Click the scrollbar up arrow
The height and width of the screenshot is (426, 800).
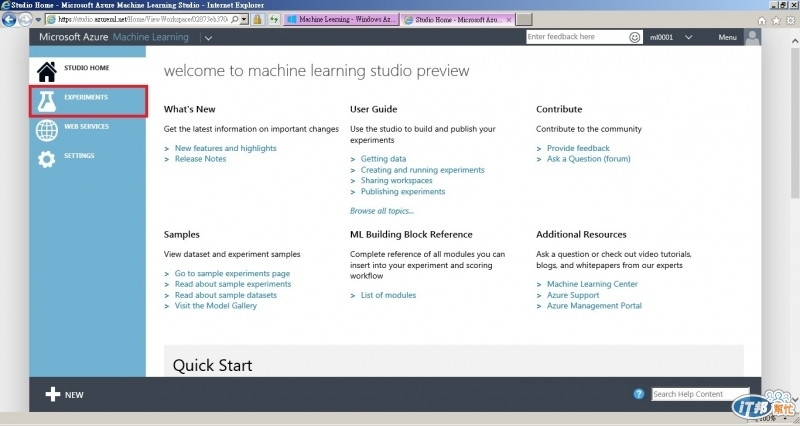(x=795, y=41)
